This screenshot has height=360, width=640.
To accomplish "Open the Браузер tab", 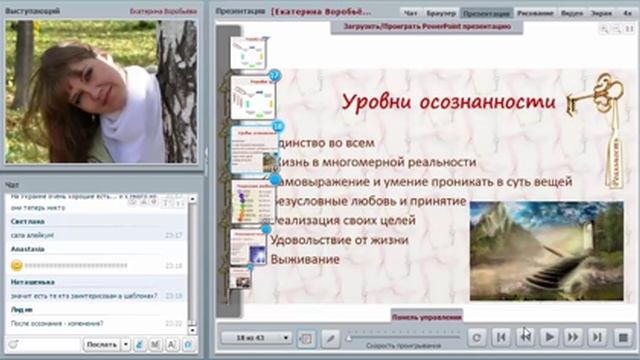I will pos(441,13).
